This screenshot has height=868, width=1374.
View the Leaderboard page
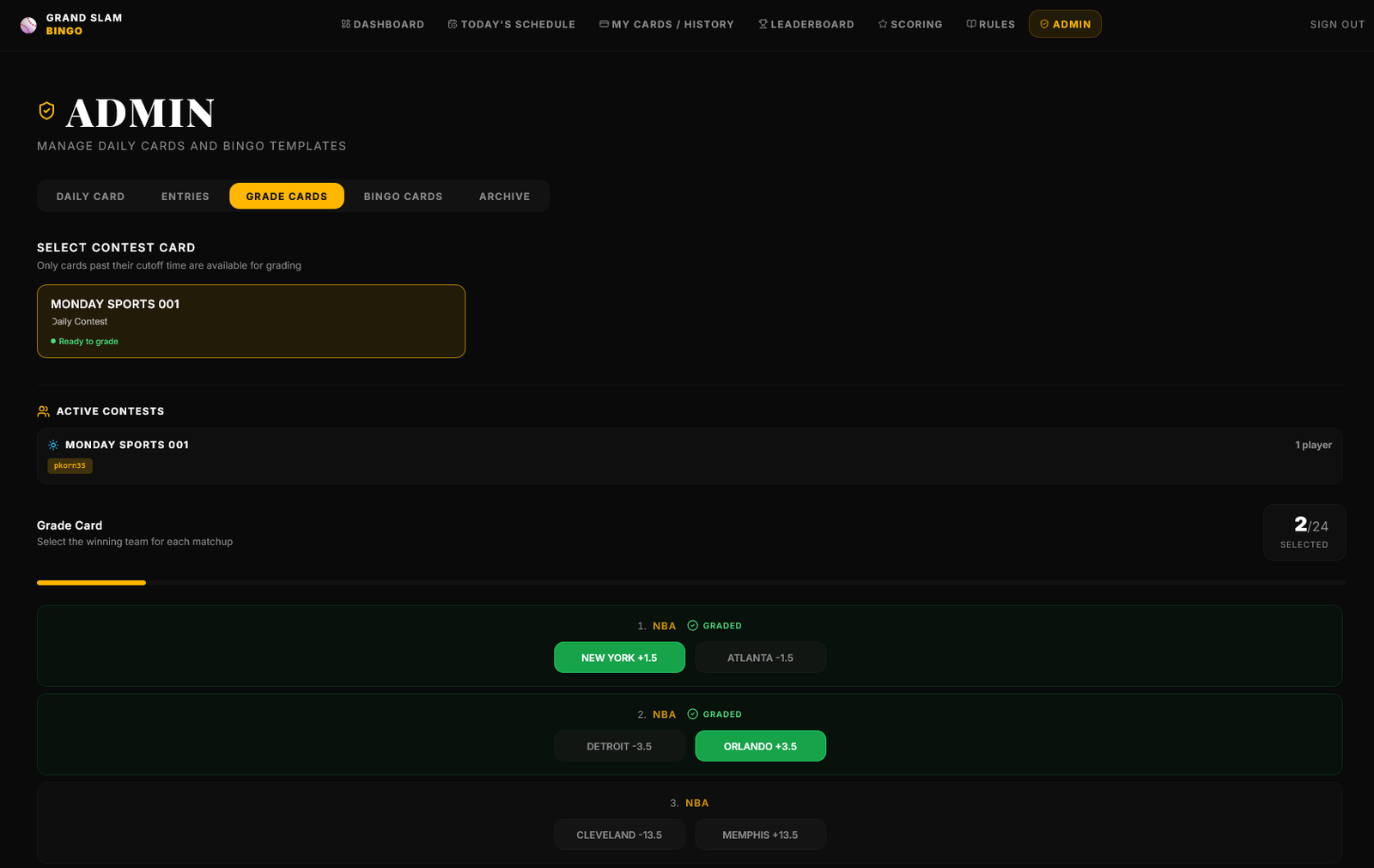[x=806, y=25]
